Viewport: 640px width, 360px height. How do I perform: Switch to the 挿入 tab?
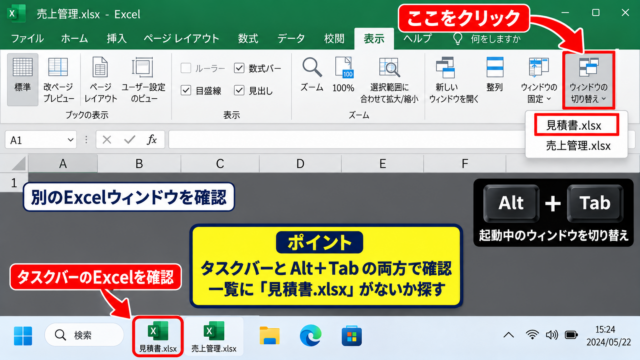[x=116, y=39]
